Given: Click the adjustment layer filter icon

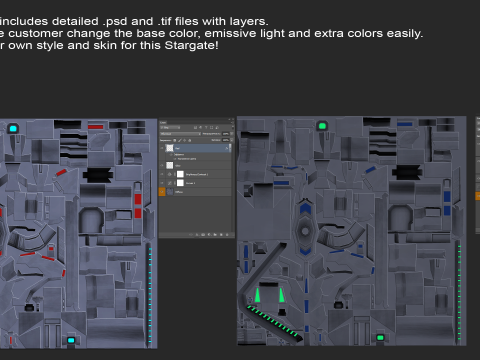Looking at the screenshot, I should (201, 127).
